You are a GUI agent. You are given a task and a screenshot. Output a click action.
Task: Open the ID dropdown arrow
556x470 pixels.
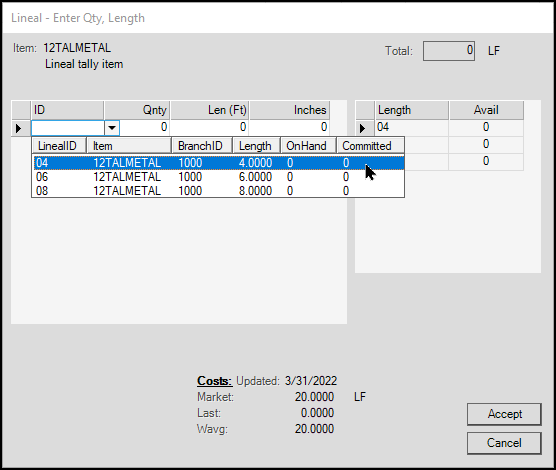click(x=112, y=128)
